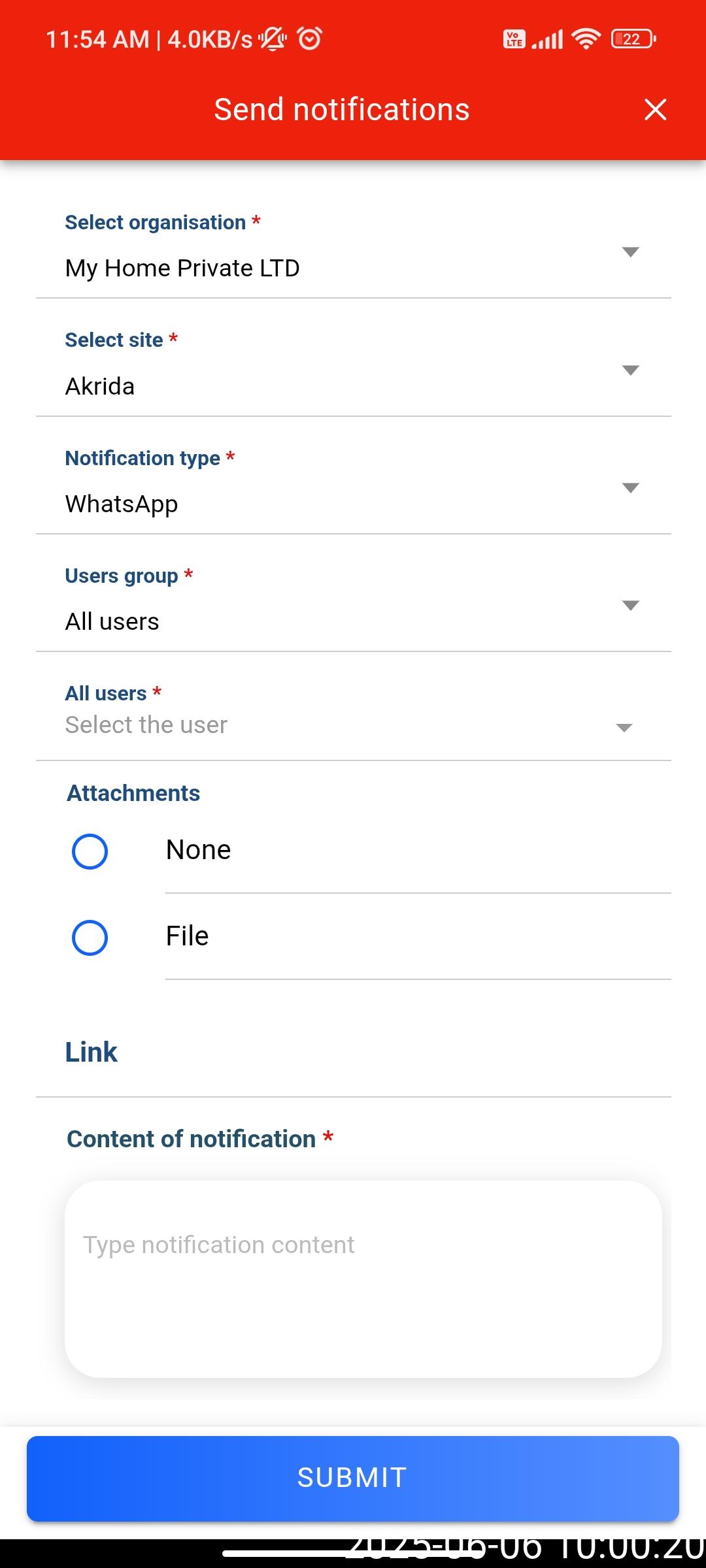Tap the Wi-Fi signal icon
Image resolution: width=706 pixels, height=1568 pixels.
click(586, 39)
